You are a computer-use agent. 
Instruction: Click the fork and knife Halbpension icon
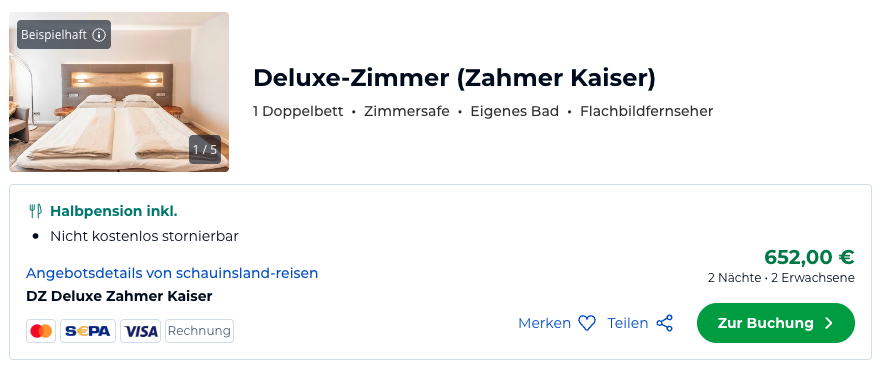click(x=36, y=211)
